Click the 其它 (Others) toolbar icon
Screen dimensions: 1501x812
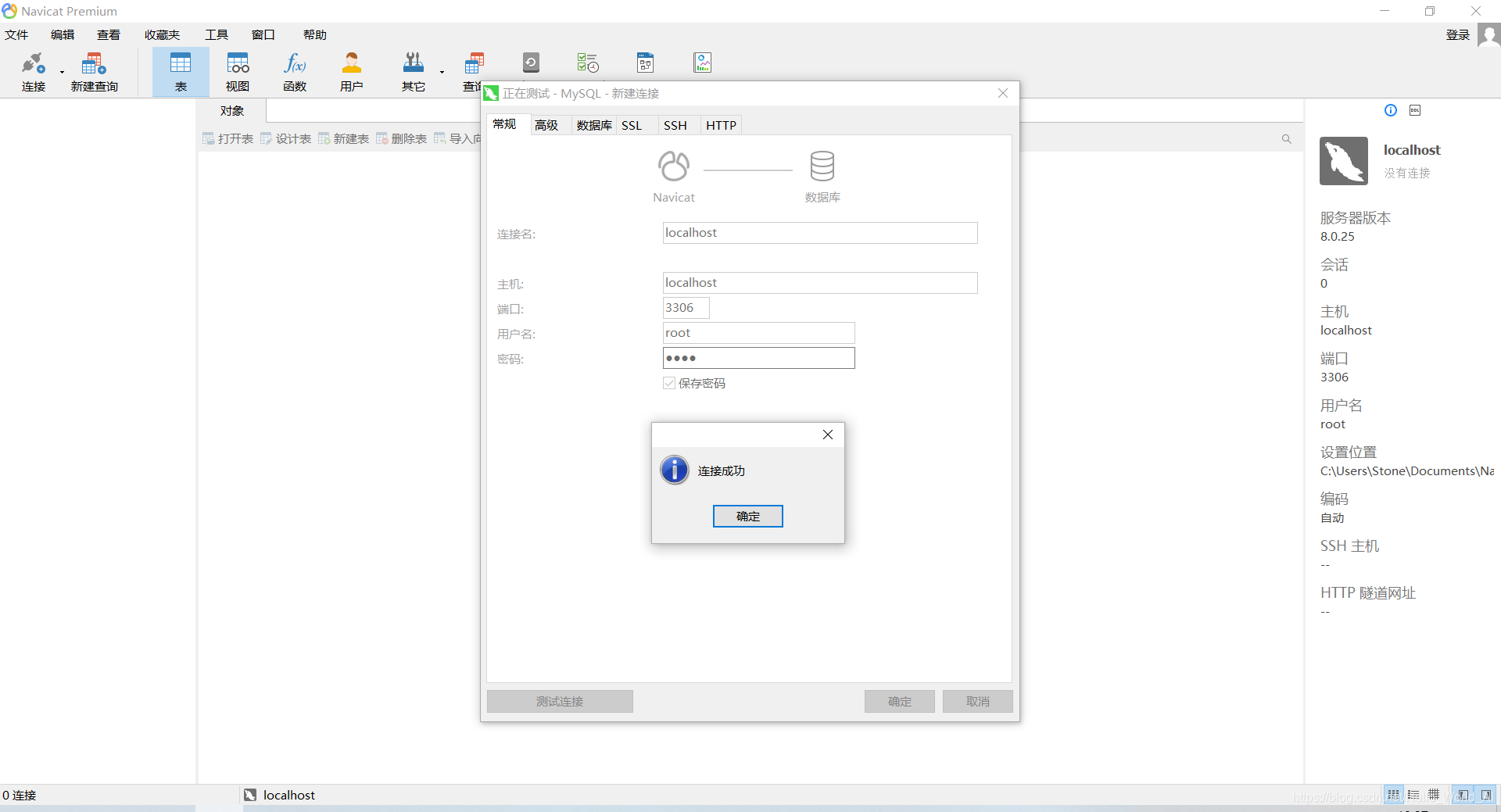[413, 71]
